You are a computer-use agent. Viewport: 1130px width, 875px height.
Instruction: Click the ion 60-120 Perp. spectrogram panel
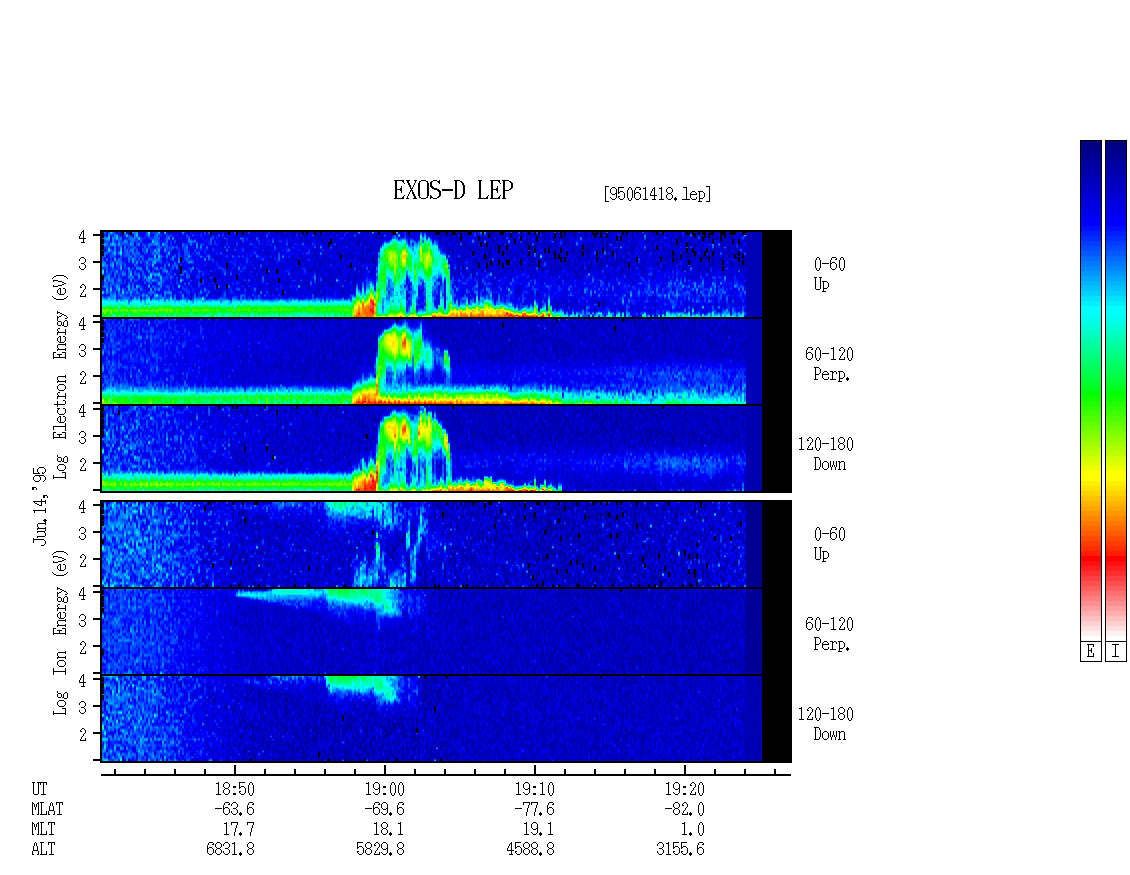coord(446,631)
